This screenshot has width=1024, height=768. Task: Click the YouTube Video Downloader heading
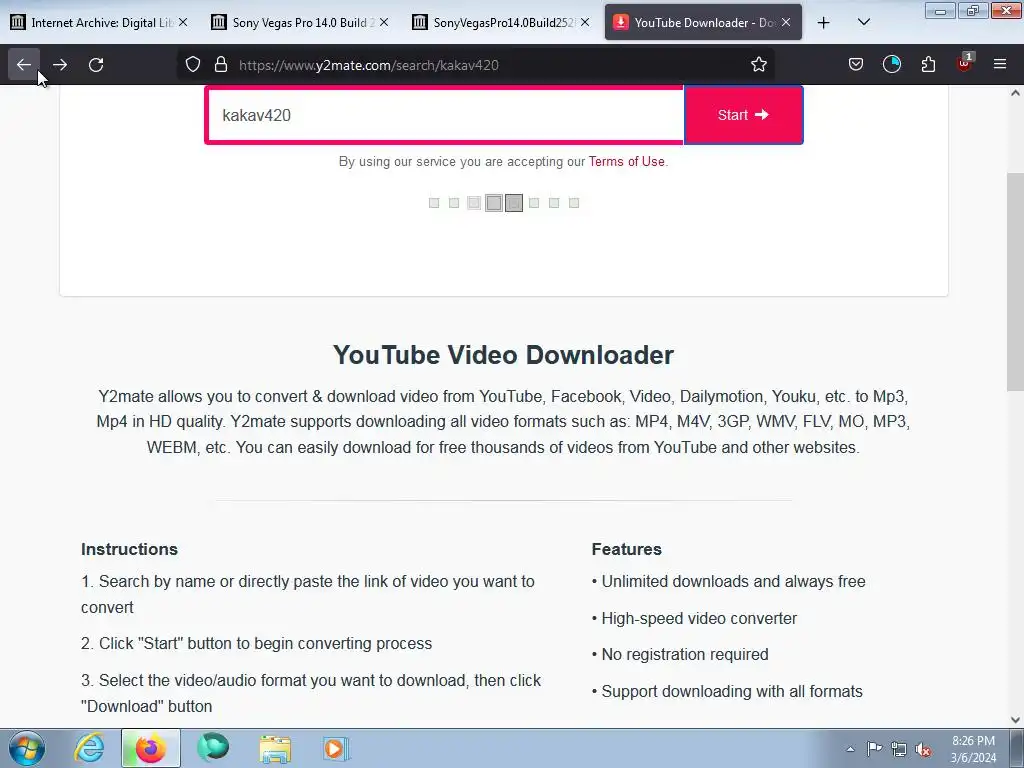[x=503, y=355]
